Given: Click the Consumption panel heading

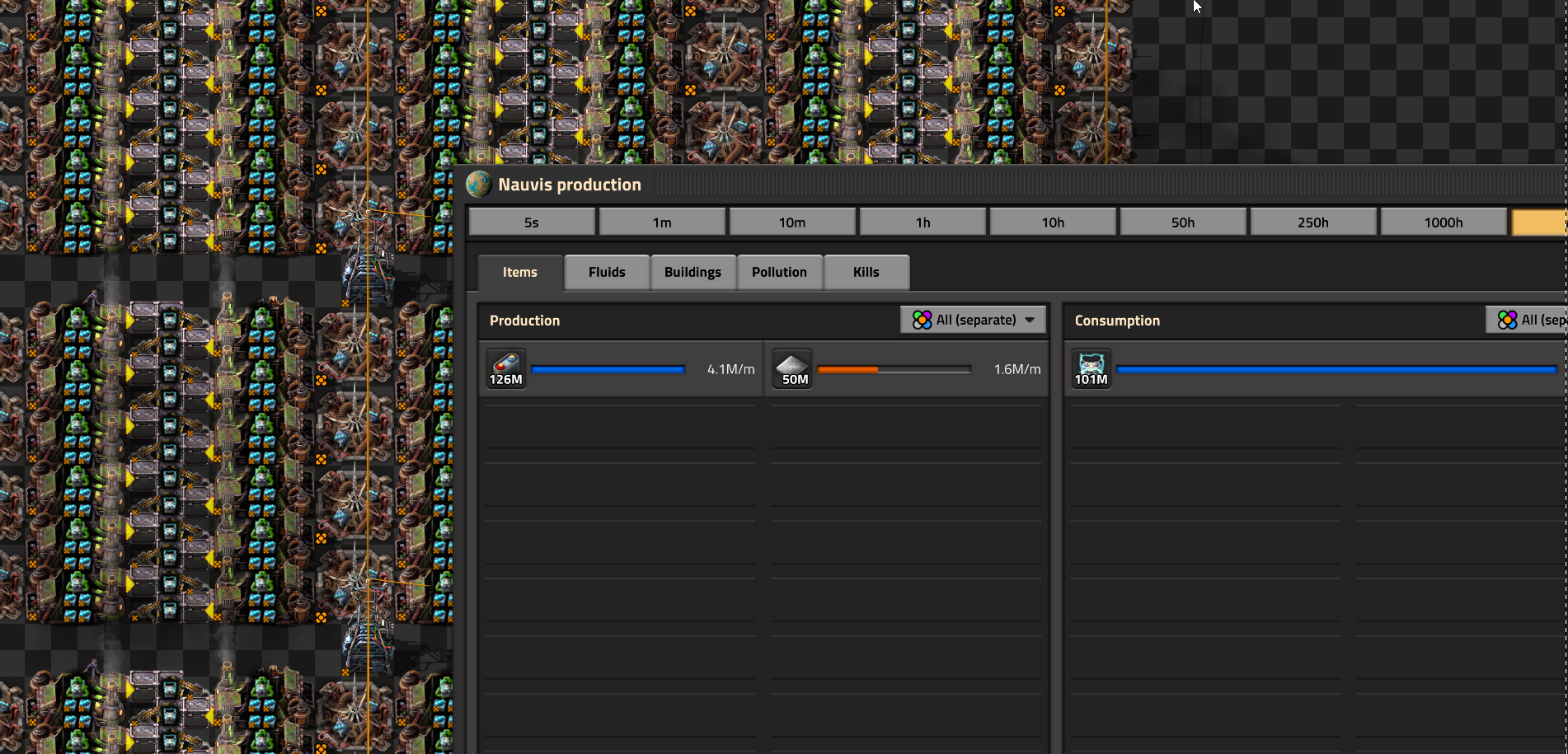Looking at the screenshot, I should point(1117,321).
